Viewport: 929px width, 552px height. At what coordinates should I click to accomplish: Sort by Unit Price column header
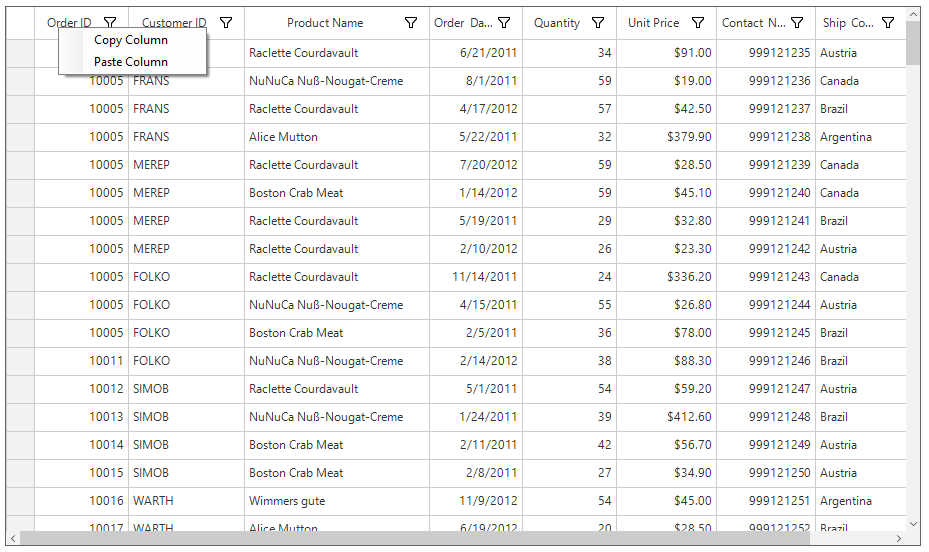tap(653, 23)
